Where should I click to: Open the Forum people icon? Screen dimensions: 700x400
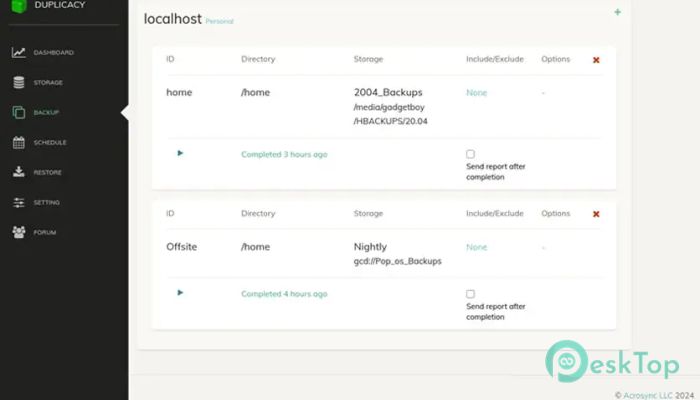click(19, 232)
